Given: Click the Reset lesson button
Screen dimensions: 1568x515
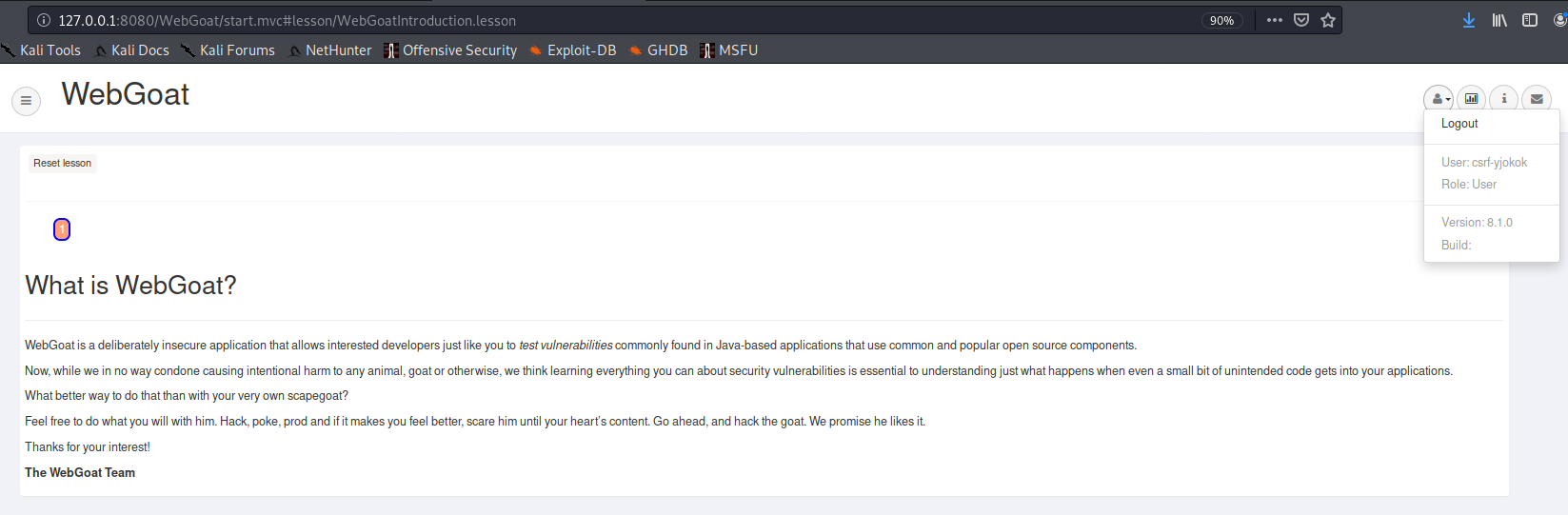Looking at the screenshot, I should point(63,163).
